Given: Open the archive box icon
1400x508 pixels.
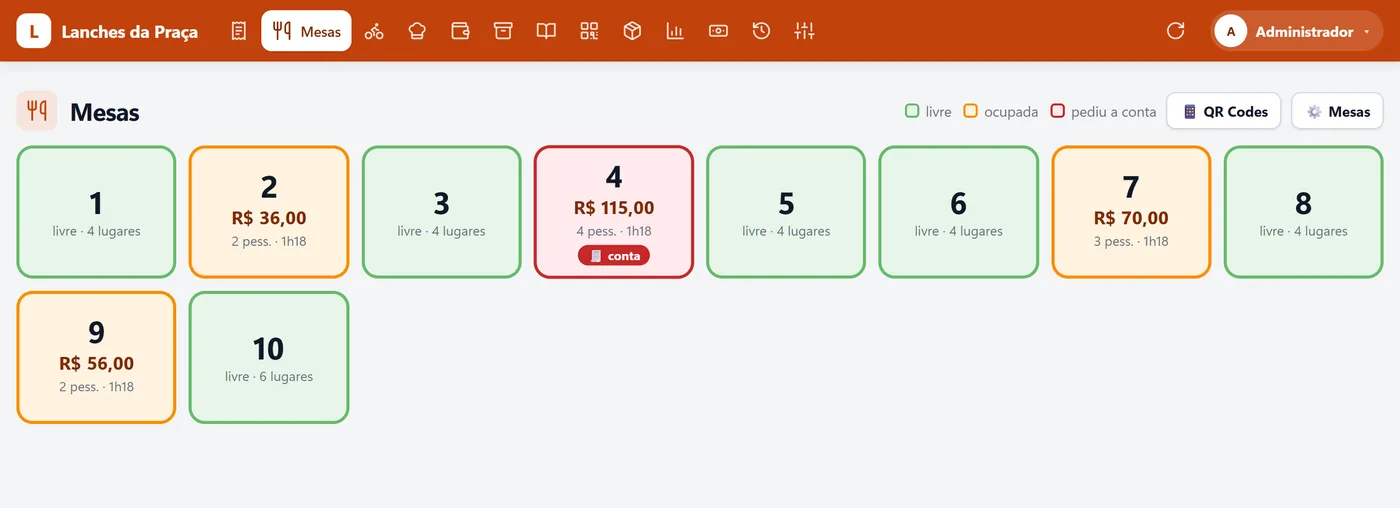Looking at the screenshot, I should tap(503, 31).
